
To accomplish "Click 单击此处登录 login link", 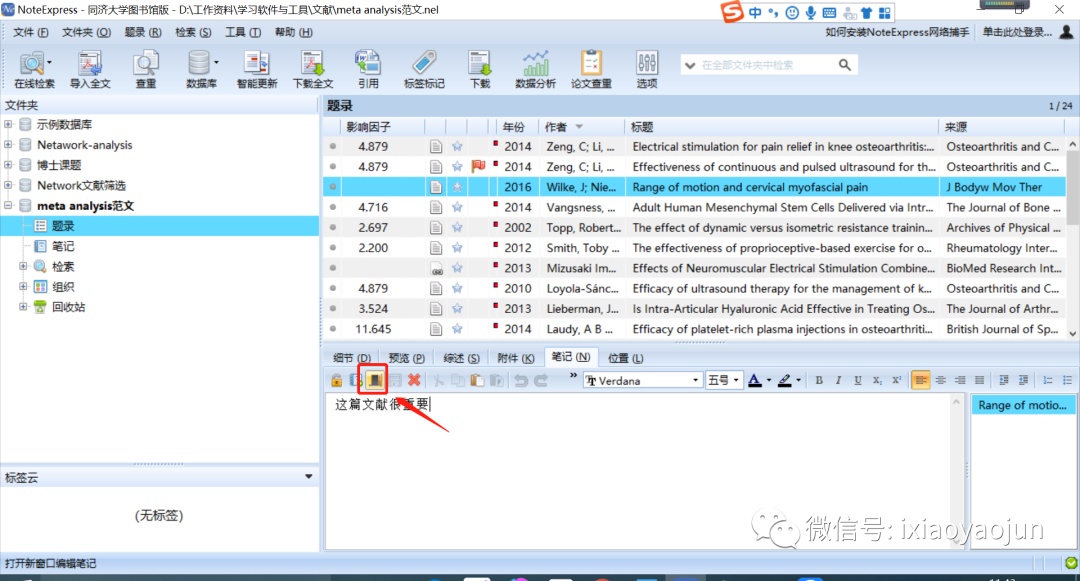I will [1017, 32].
